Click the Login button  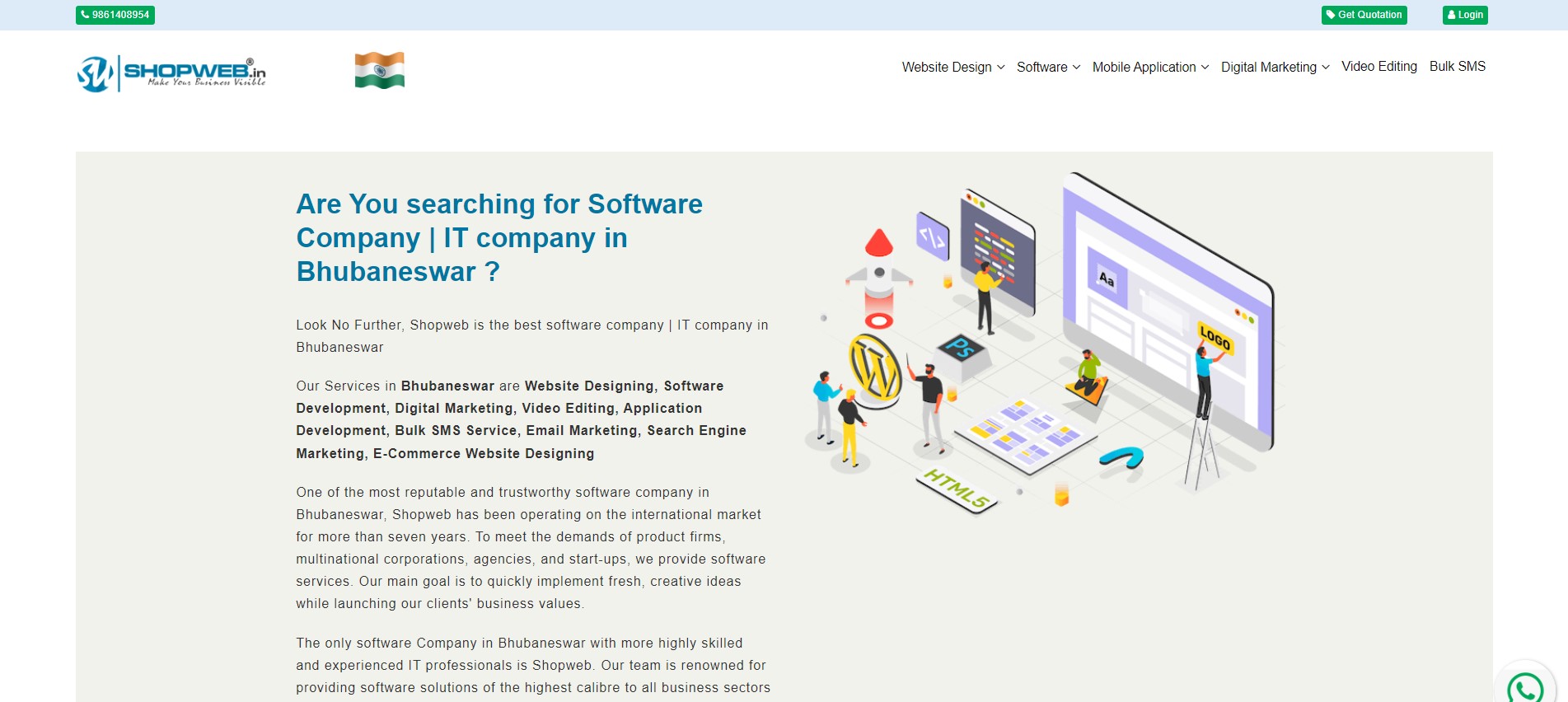[x=1465, y=15]
